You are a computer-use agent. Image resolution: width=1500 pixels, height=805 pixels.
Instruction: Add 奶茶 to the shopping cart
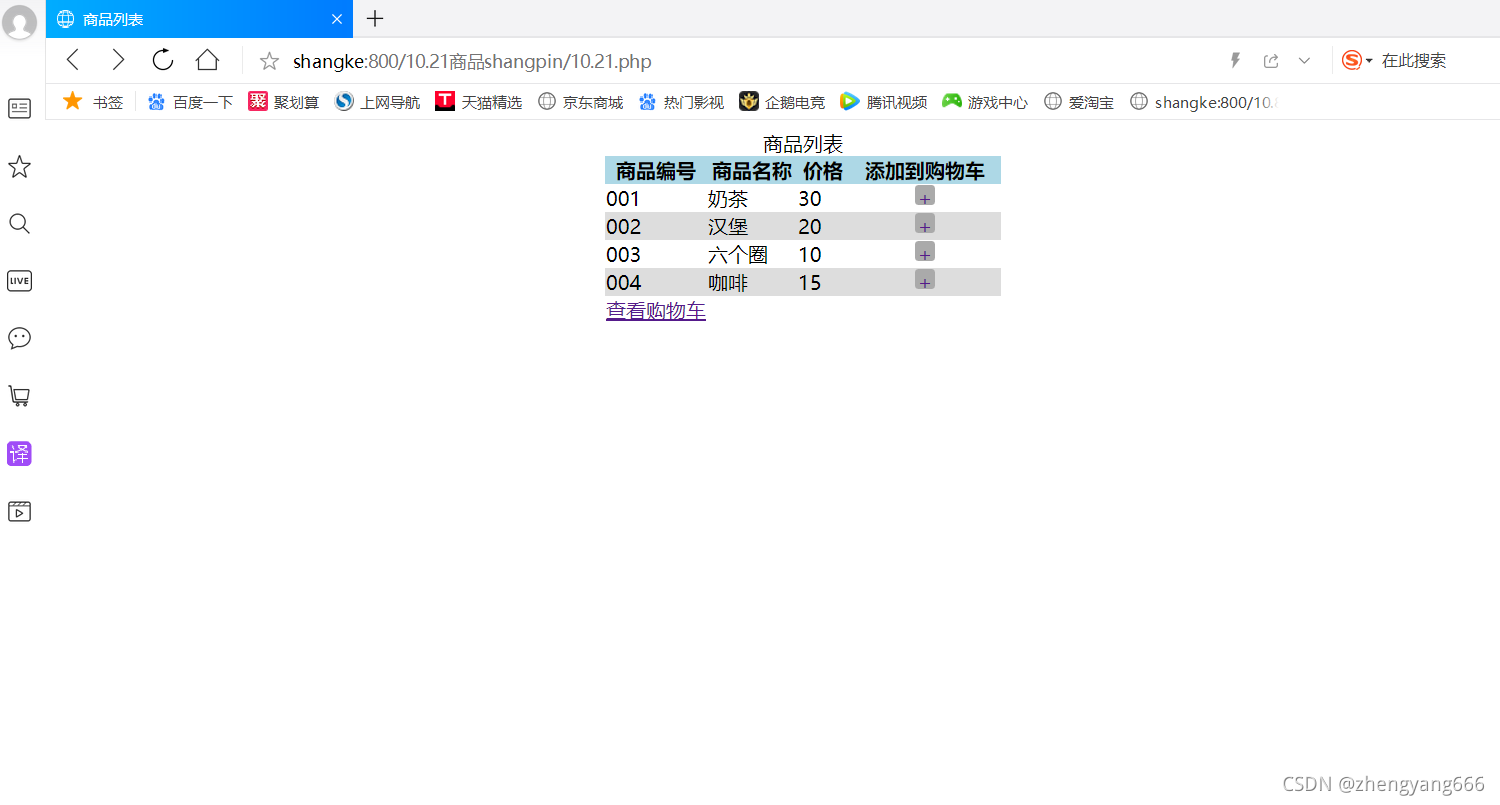(925, 196)
